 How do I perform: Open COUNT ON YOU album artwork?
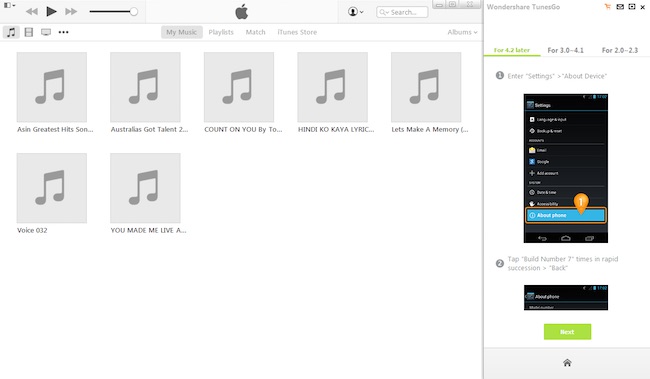point(239,87)
